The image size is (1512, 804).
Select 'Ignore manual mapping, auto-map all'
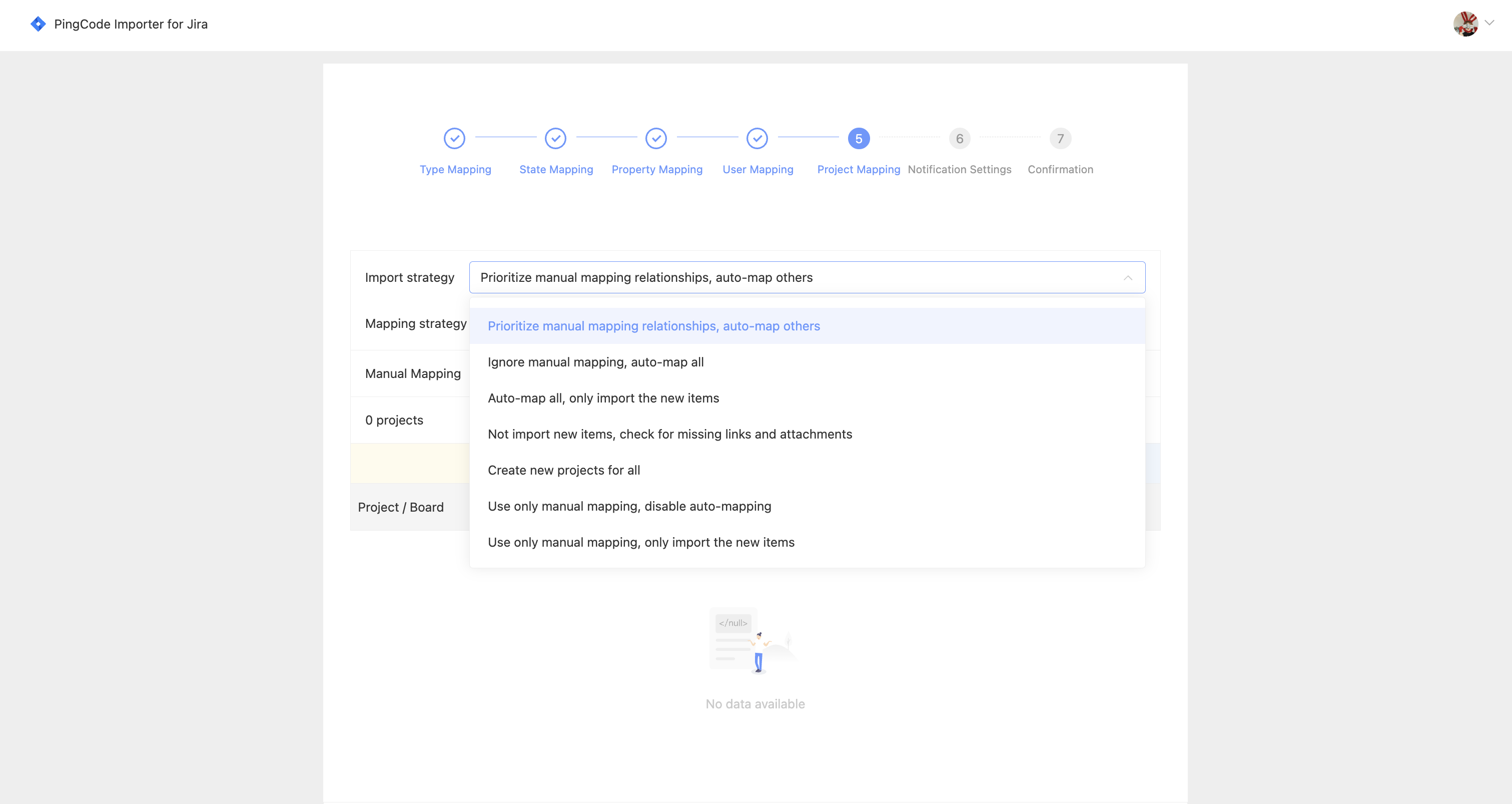[595, 362]
